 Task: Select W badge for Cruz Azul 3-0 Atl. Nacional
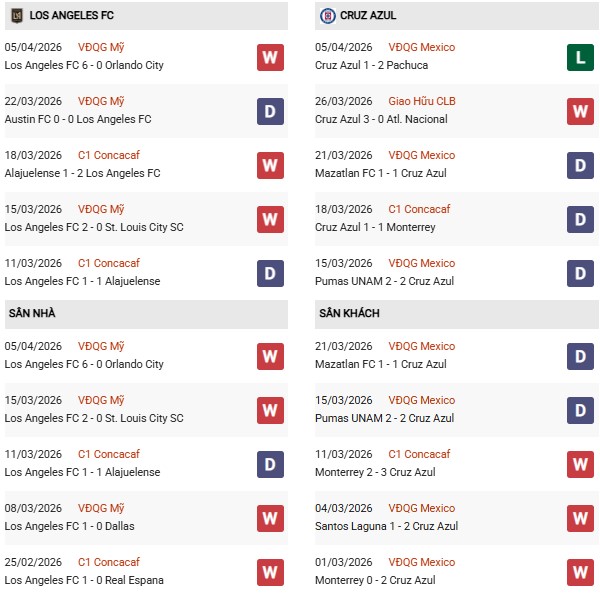click(x=581, y=111)
